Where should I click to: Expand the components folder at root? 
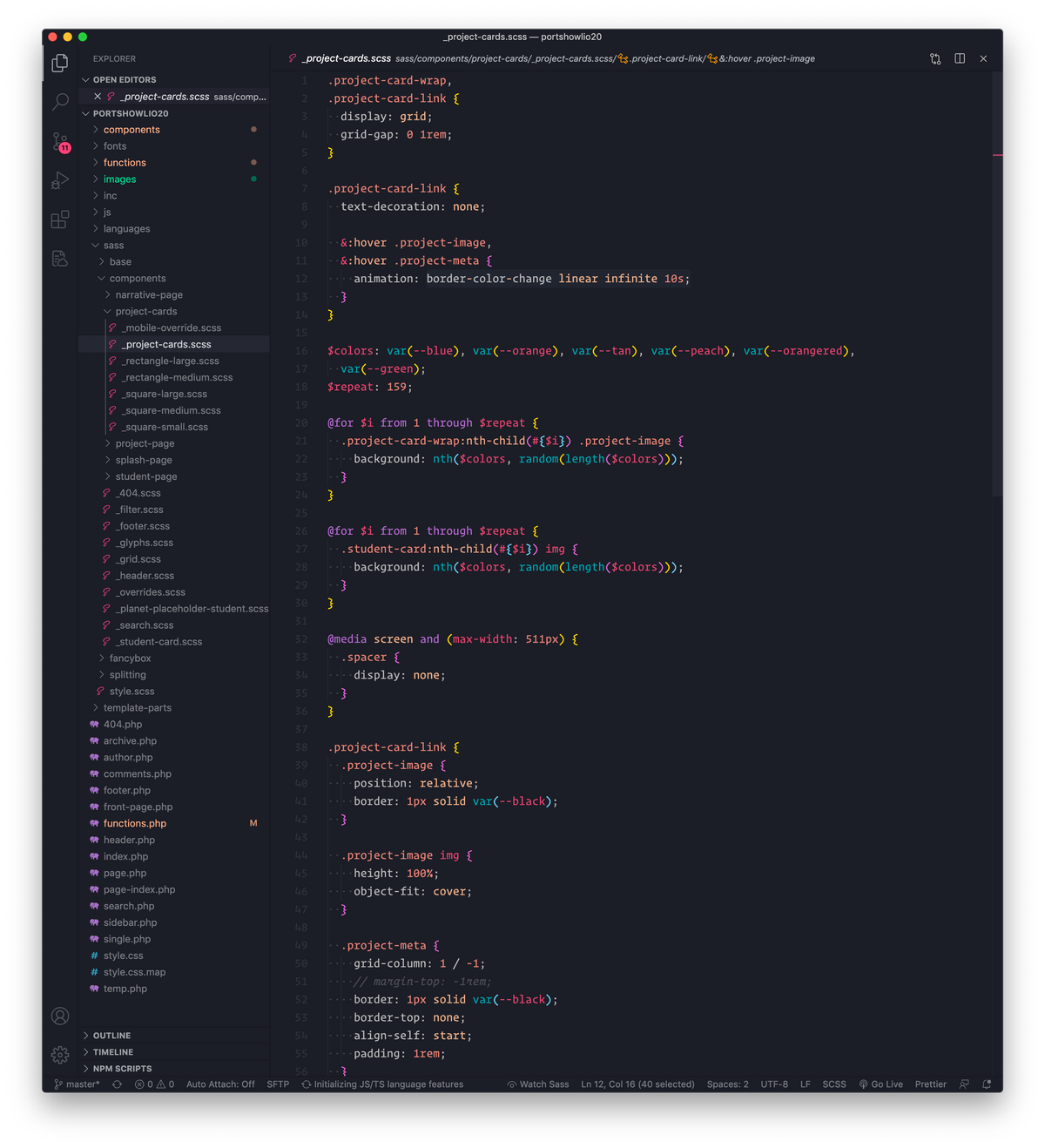[174, 130]
